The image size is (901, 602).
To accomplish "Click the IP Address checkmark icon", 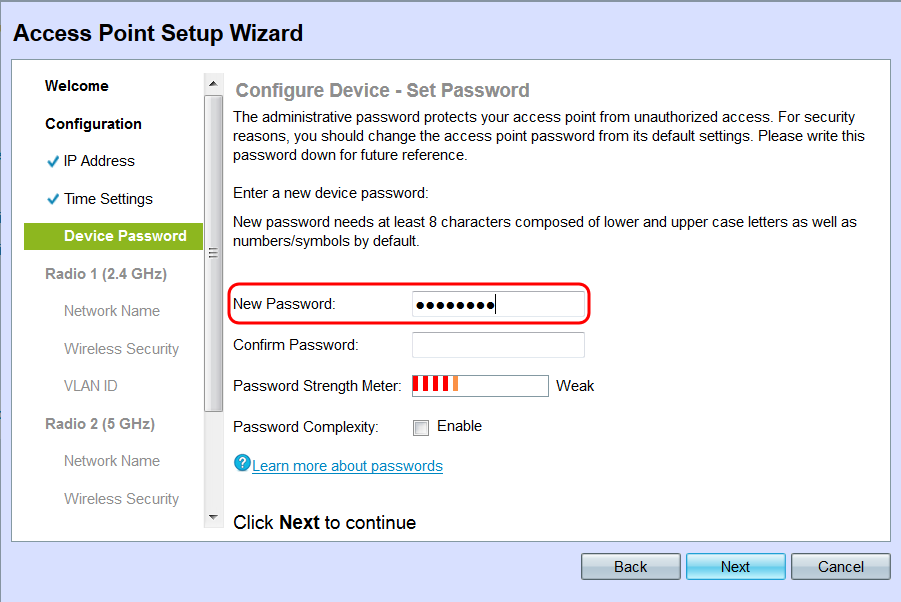I will point(53,162).
